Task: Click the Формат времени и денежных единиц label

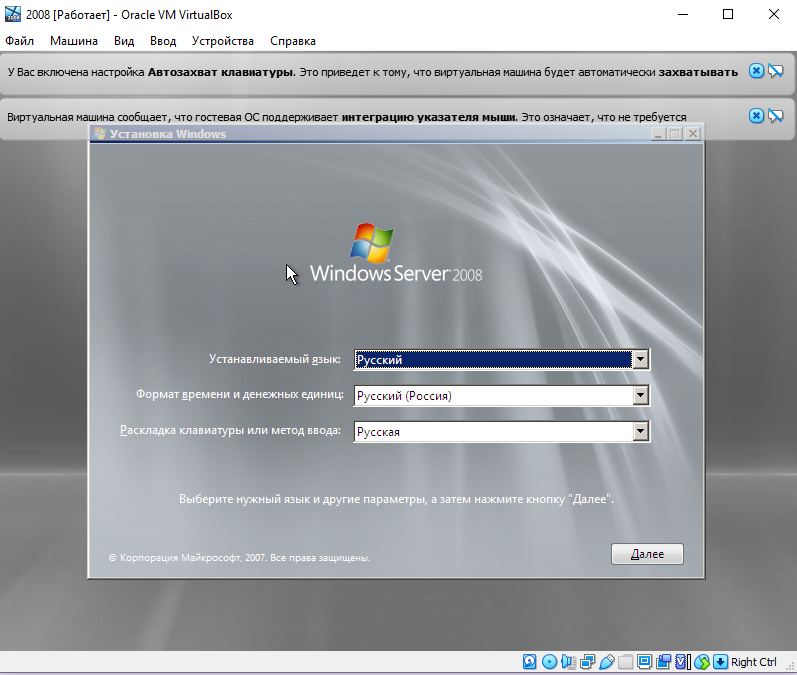Action: click(239, 394)
